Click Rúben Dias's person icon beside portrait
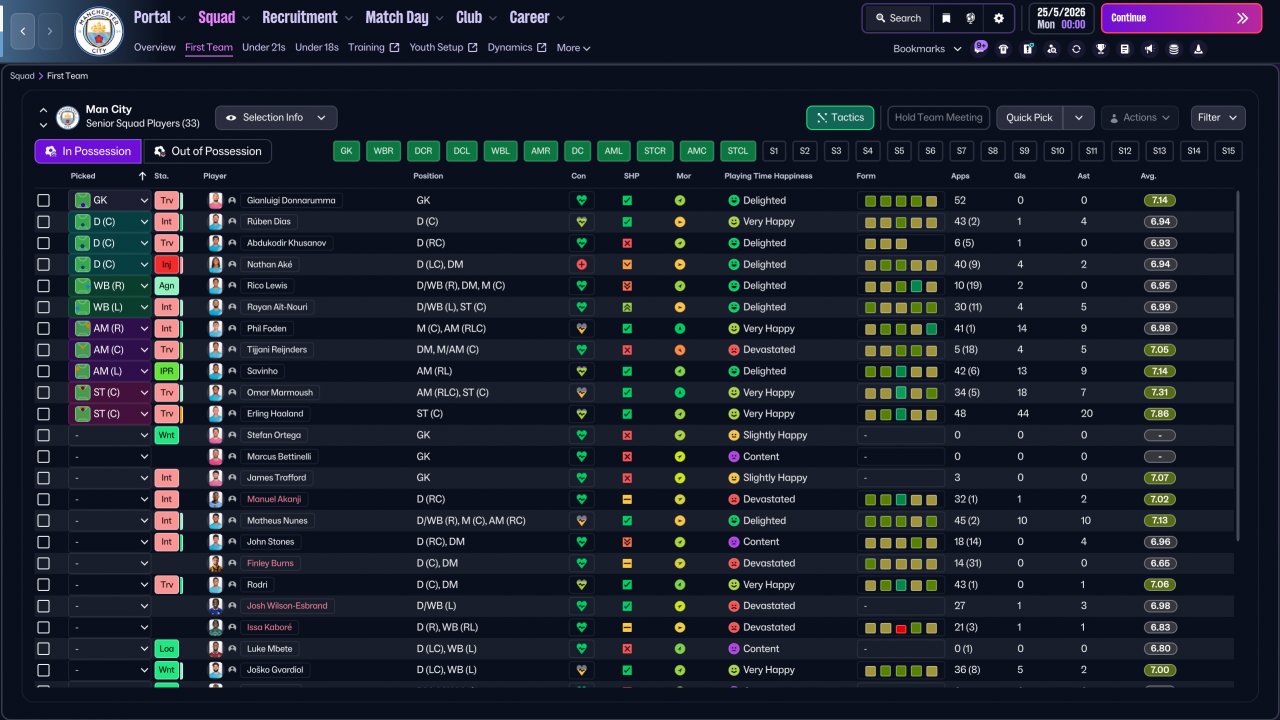Screen dimensions: 1280x720 (x=232, y=222)
